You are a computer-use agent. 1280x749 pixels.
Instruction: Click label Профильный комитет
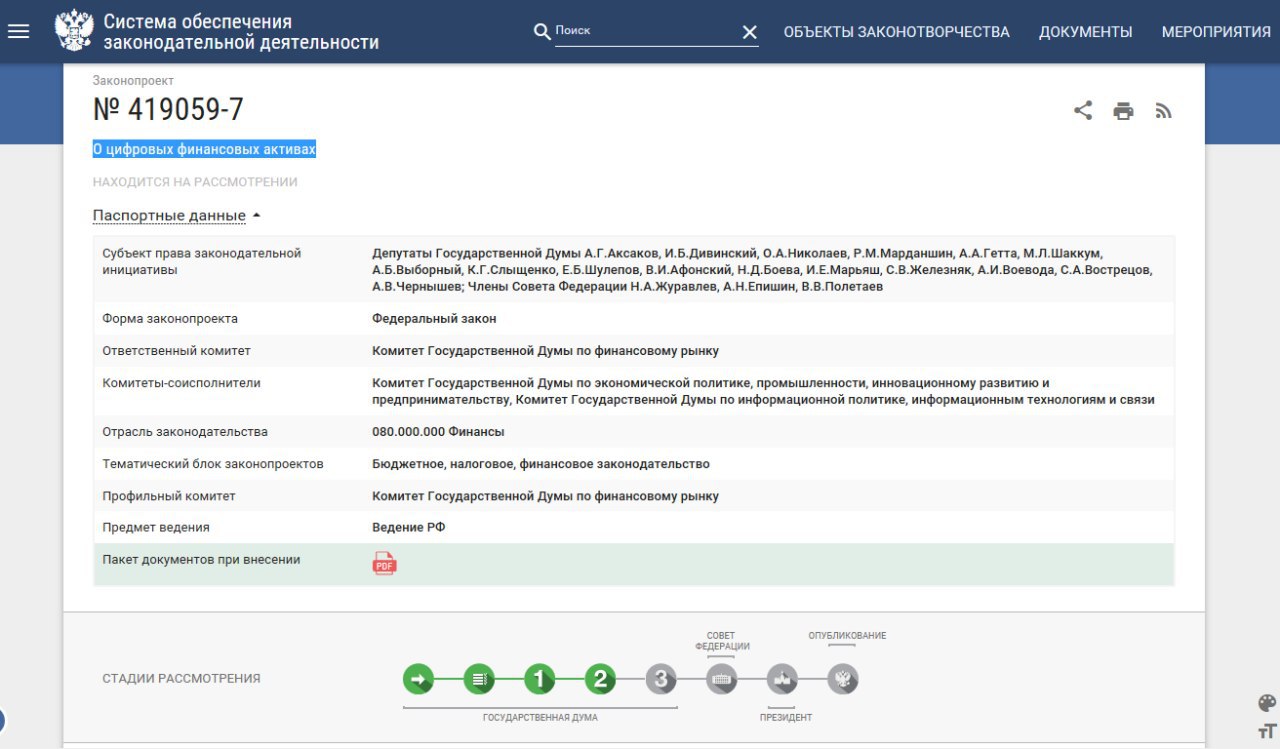coord(169,496)
